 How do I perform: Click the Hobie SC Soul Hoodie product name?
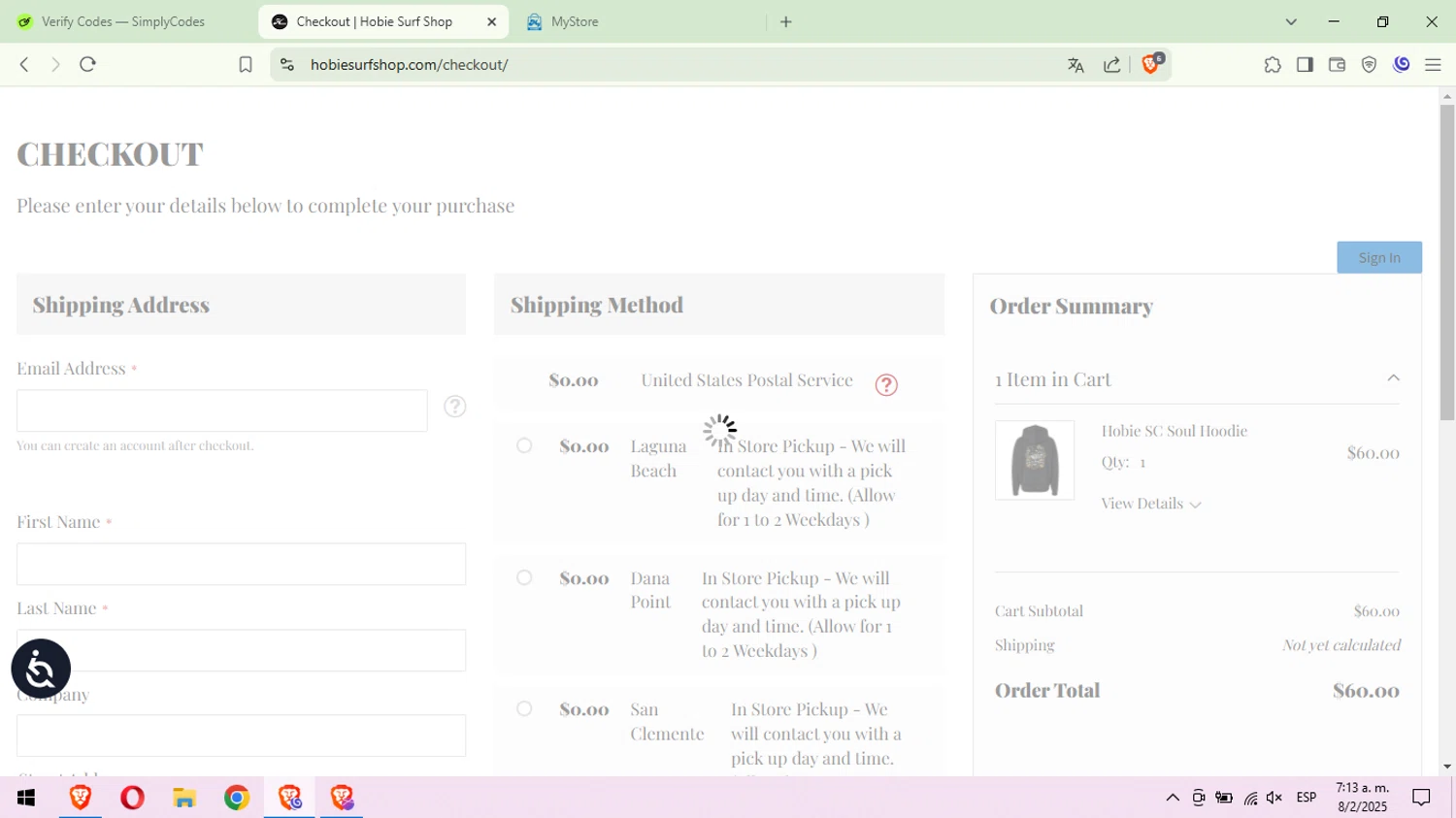tap(1175, 431)
